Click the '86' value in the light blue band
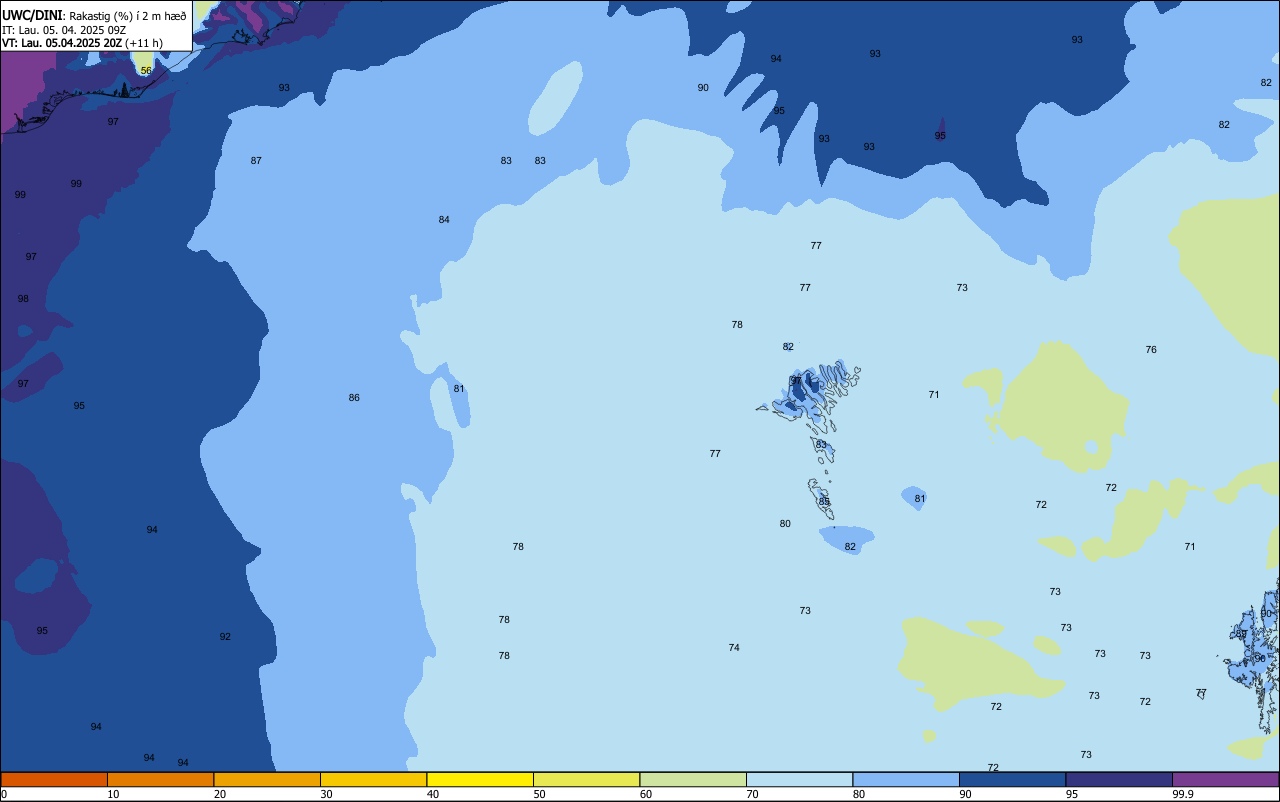The width and height of the screenshot is (1280, 802). coord(354,398)
